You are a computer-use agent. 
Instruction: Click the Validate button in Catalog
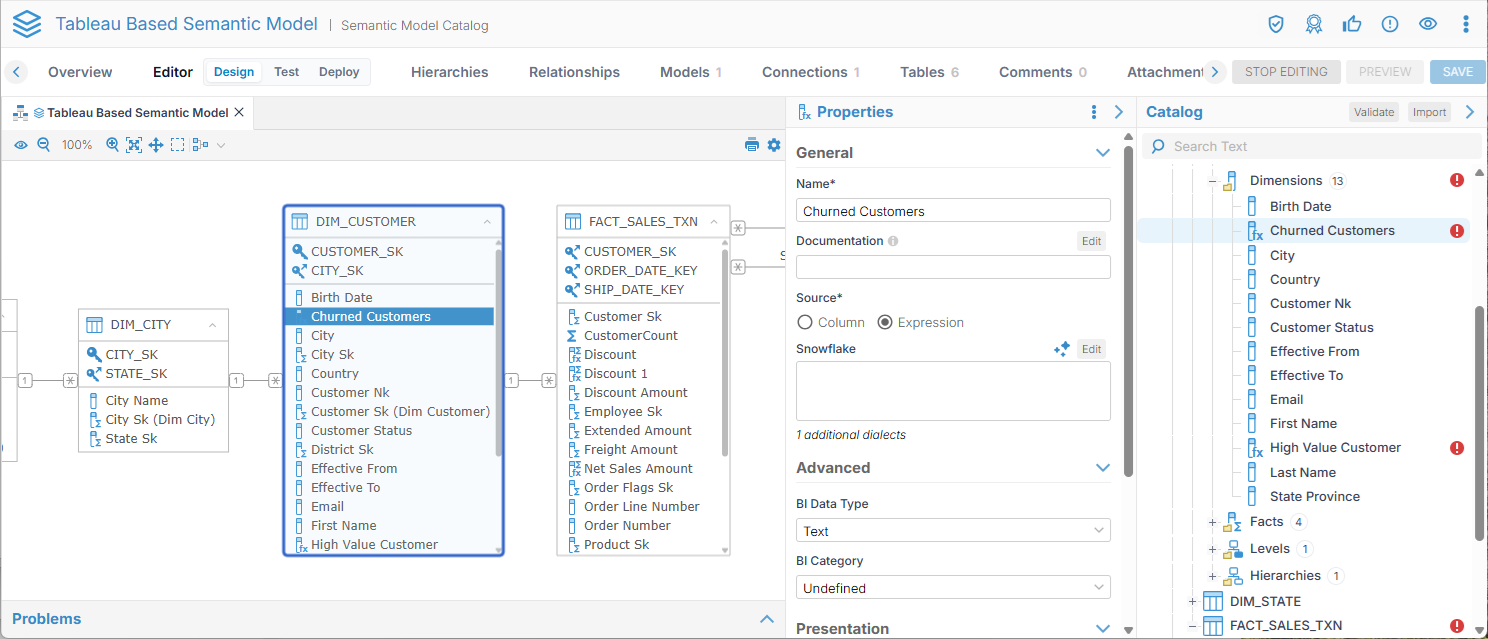coord(1373,112)
